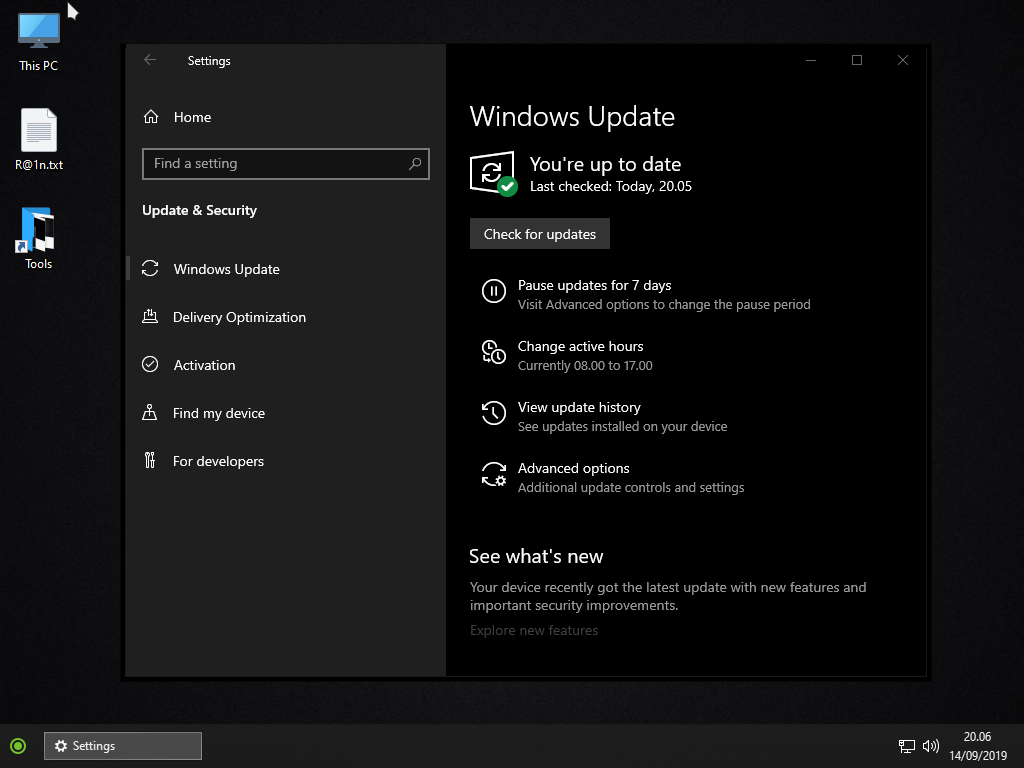
Task: Close the Settings window
Action: 903,60
